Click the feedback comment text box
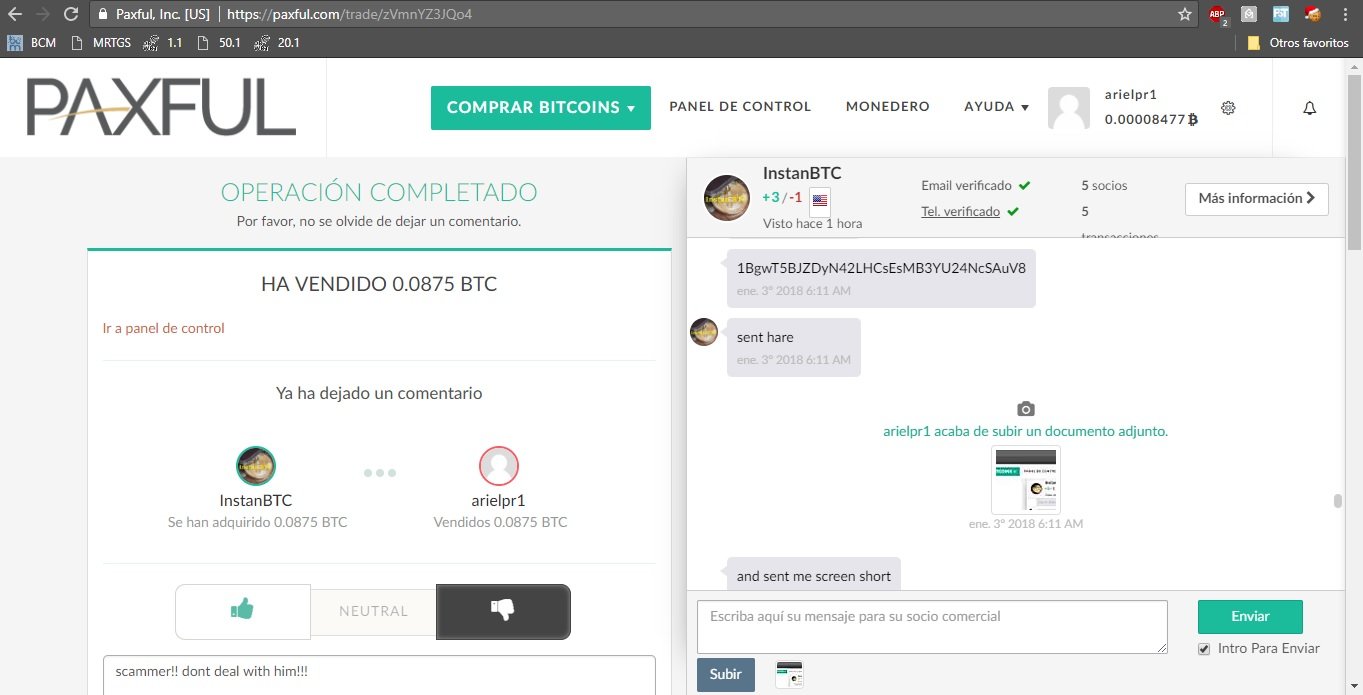Viewport: 1363px width, 695px height. tap(379, 675)
